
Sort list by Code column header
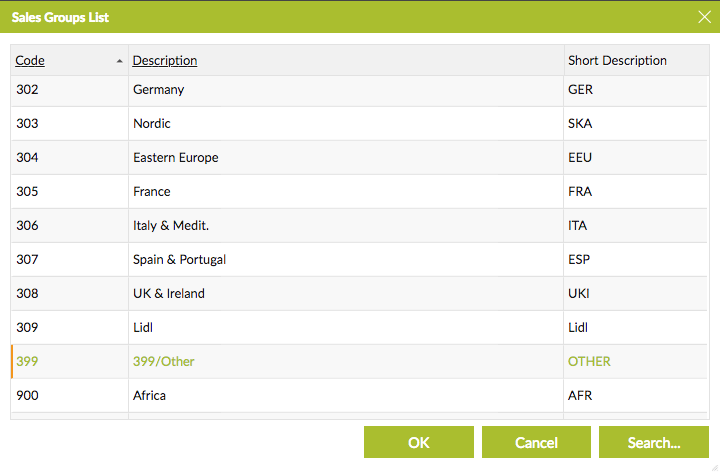coord(30,61)
